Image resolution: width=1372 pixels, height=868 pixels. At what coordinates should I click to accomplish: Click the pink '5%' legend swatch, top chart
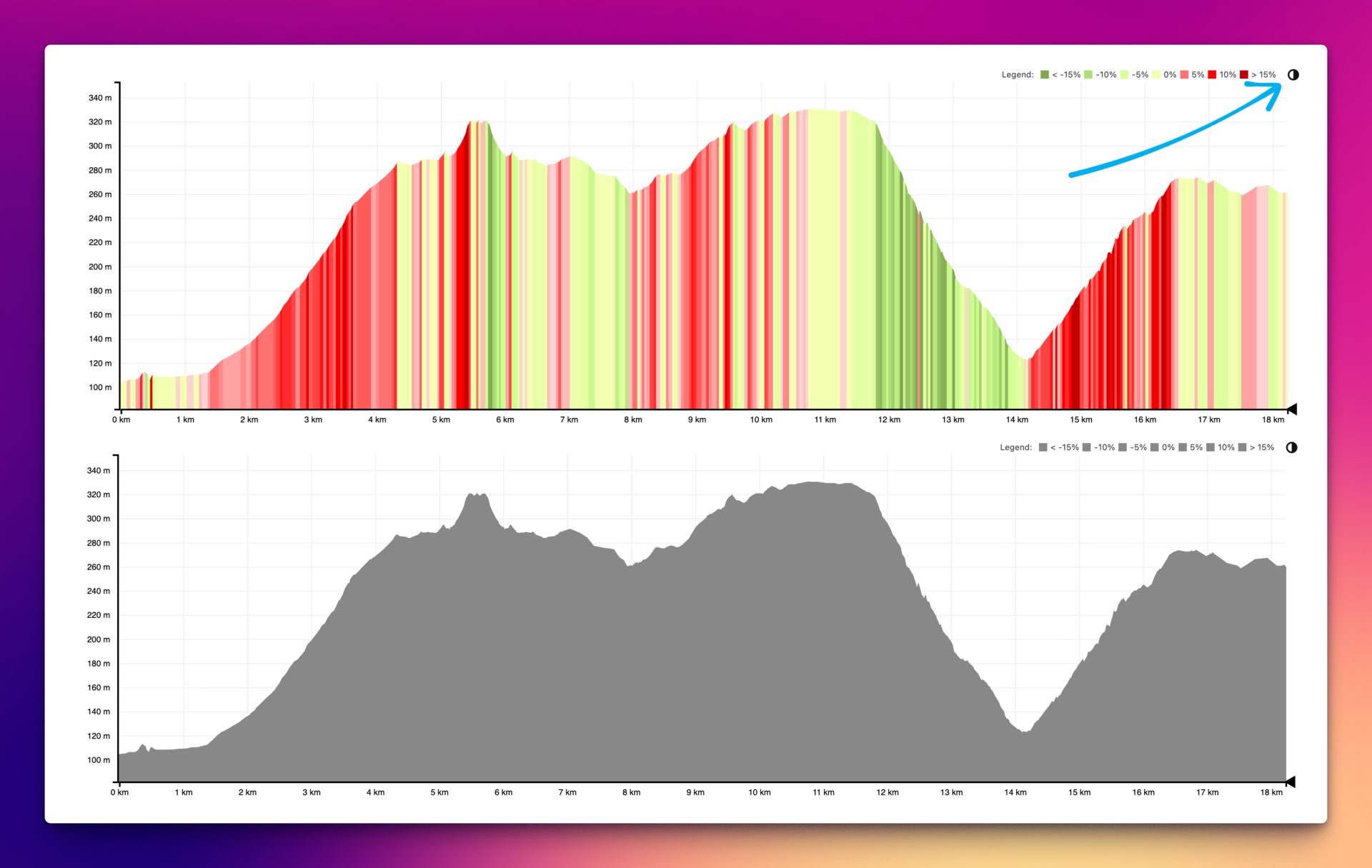tap(1184, 75)
